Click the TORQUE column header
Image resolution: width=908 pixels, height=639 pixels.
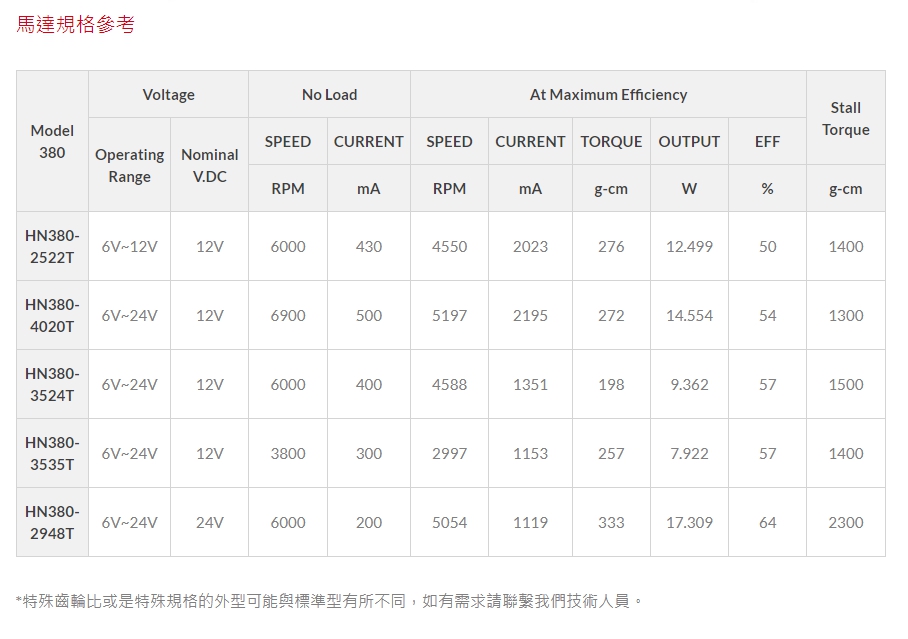click(611, 142)
